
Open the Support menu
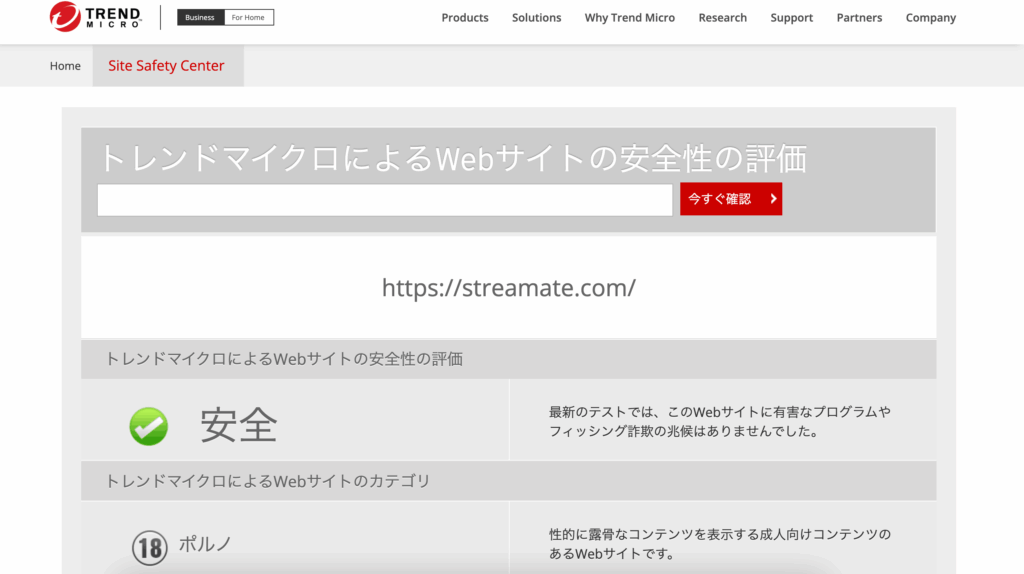pos(792,18)
